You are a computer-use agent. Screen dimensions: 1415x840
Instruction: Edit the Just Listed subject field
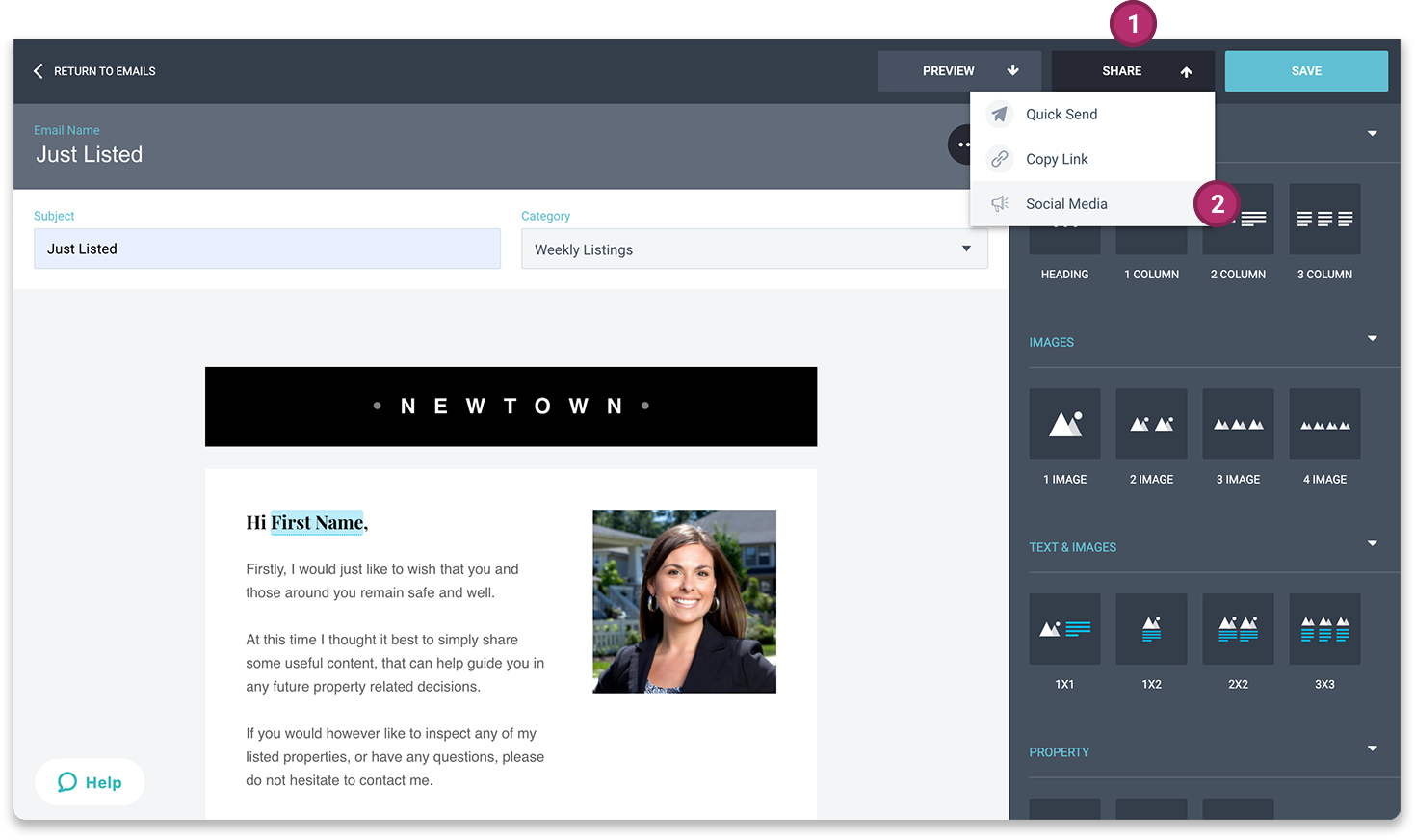[267, 249]
